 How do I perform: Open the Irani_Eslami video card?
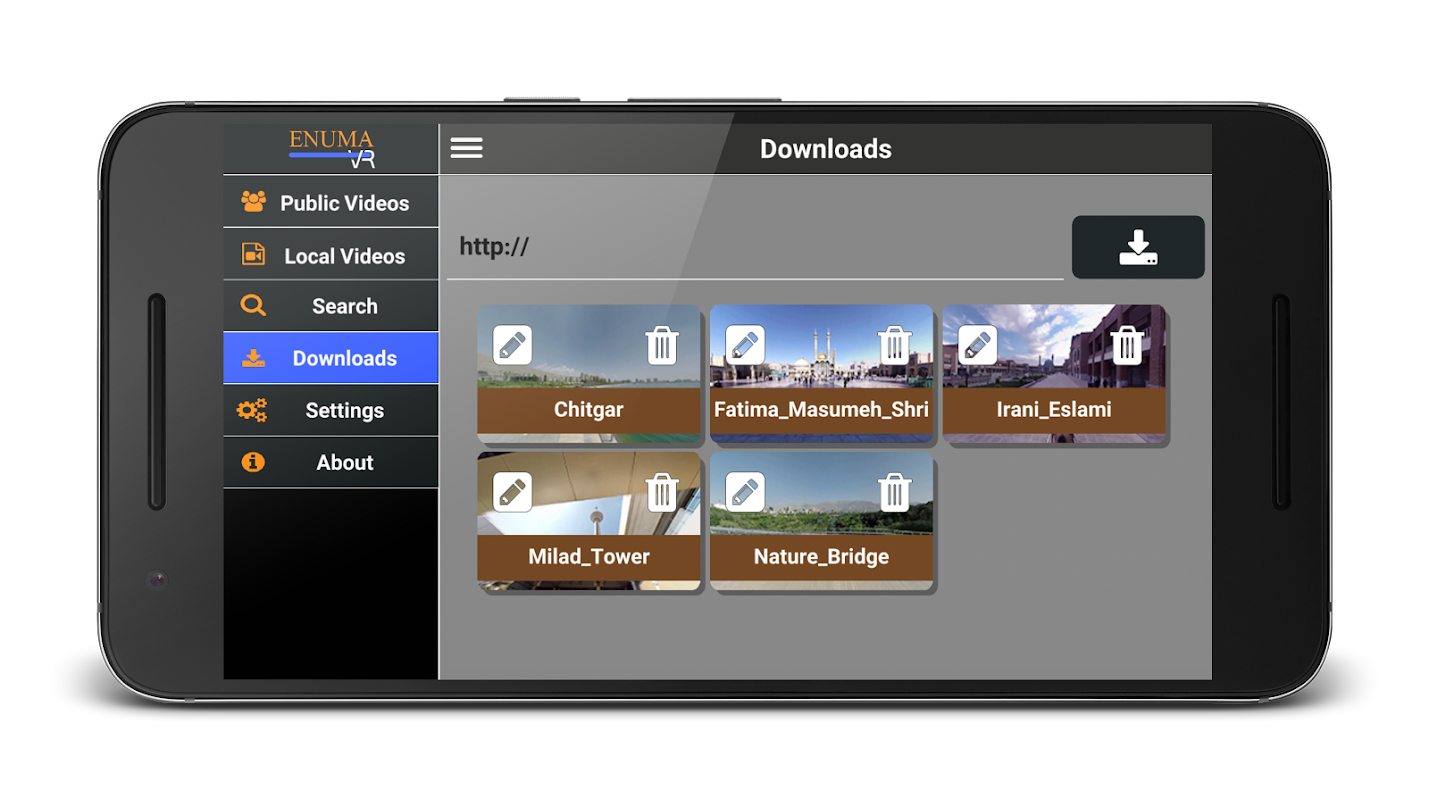[x=1054, y=374]
